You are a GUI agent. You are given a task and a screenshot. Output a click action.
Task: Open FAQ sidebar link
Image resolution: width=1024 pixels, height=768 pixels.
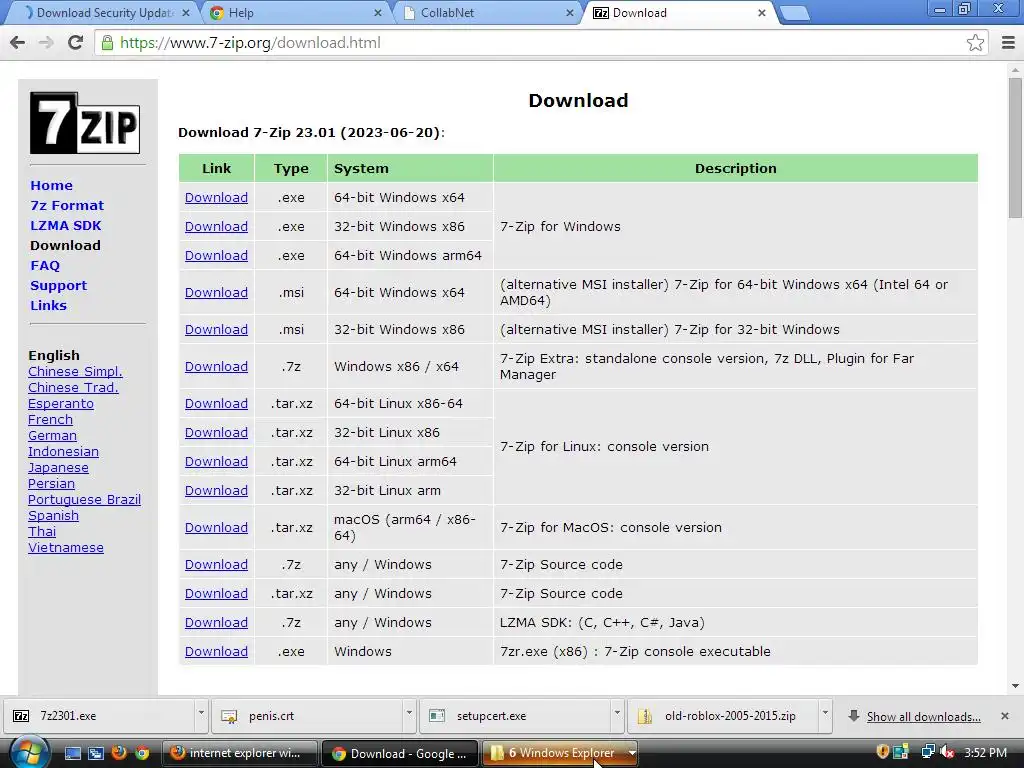(x=44, y=265)
